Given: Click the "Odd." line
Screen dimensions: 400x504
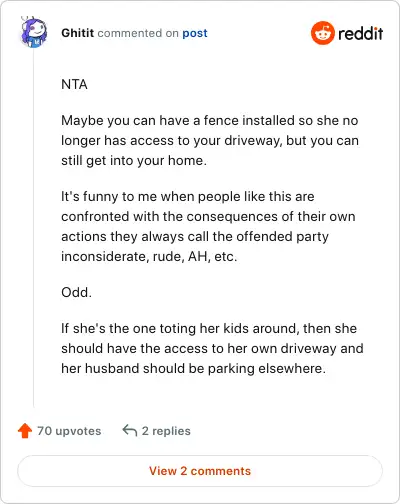Looking at the screenshot, I should (76, 292).
